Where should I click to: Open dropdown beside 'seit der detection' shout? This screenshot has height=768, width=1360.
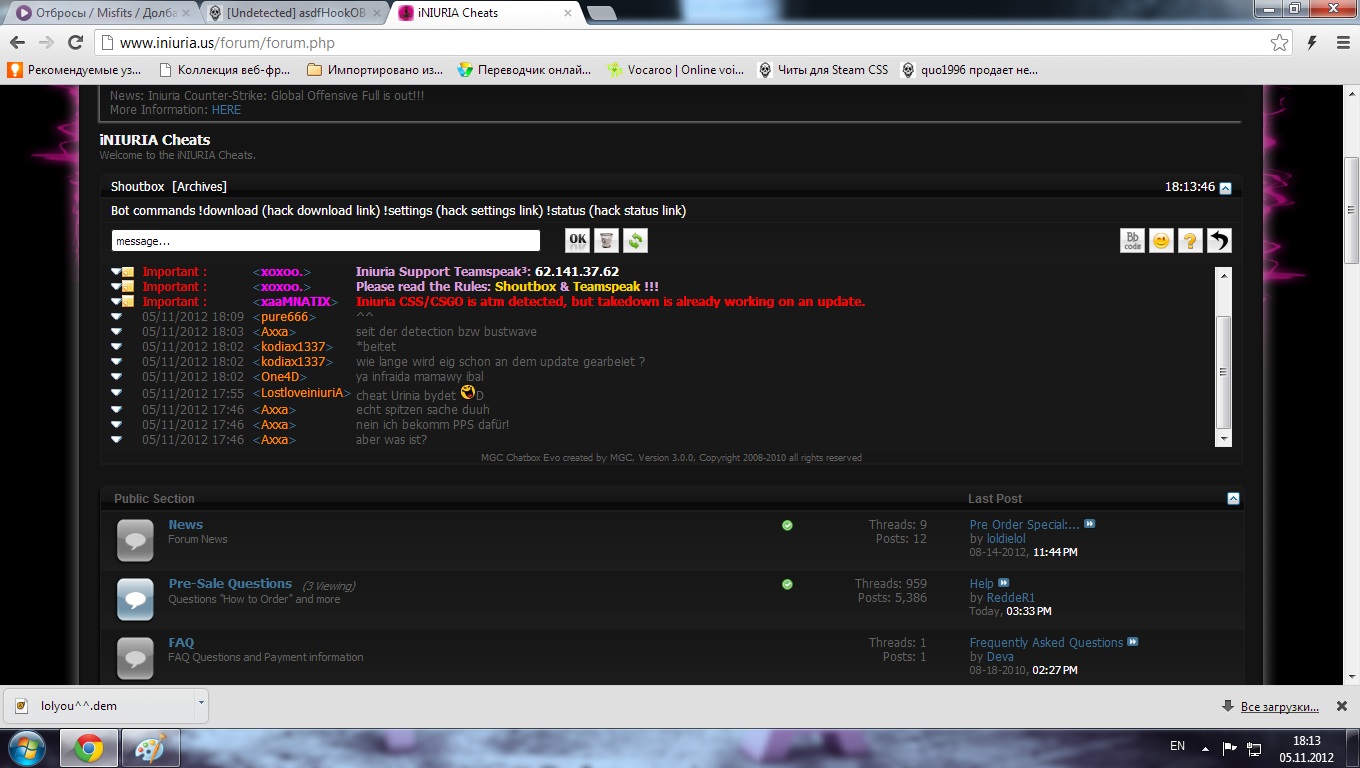(116, 332)
